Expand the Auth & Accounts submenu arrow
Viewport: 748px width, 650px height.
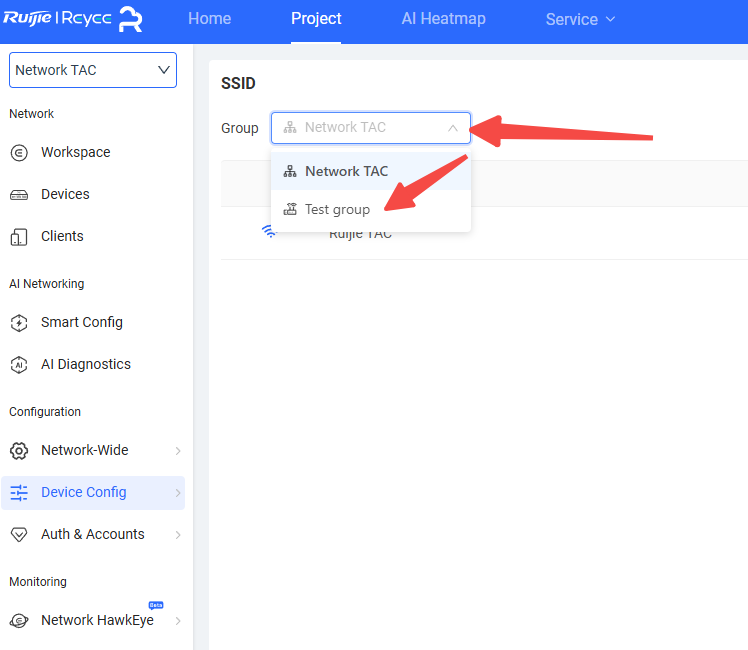point(178,535)
